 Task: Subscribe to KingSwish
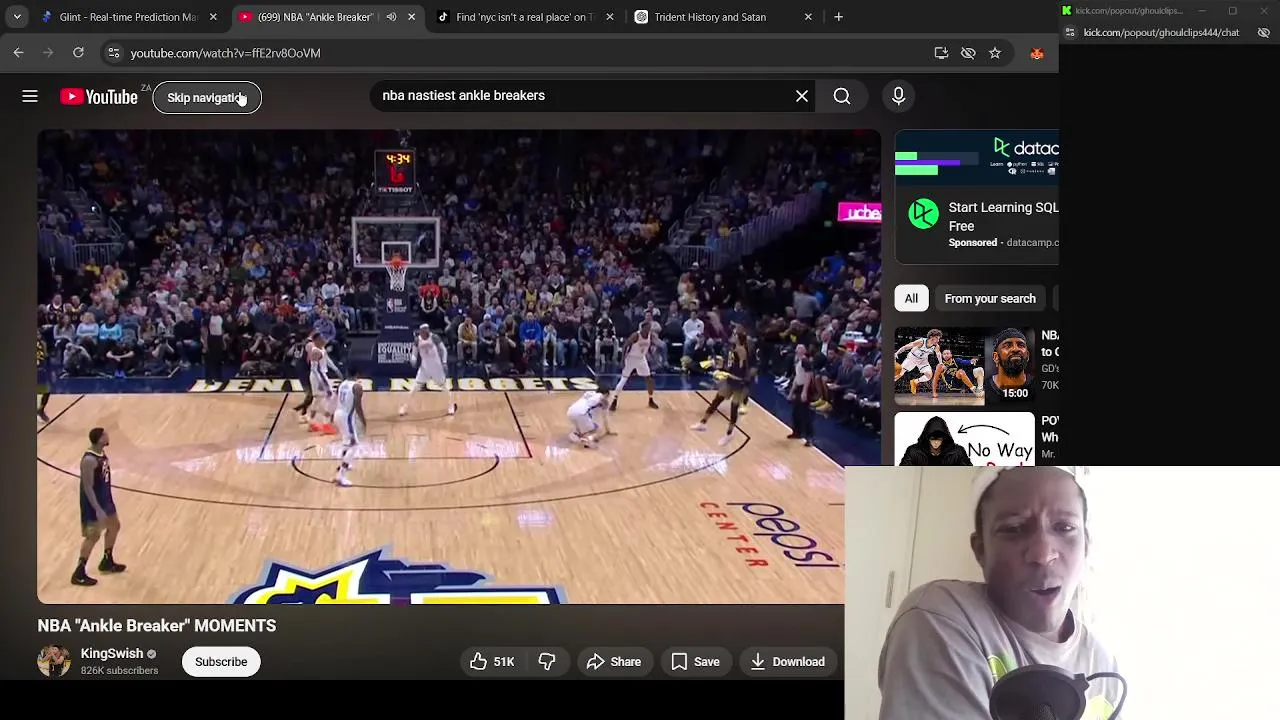pos(221,661)
